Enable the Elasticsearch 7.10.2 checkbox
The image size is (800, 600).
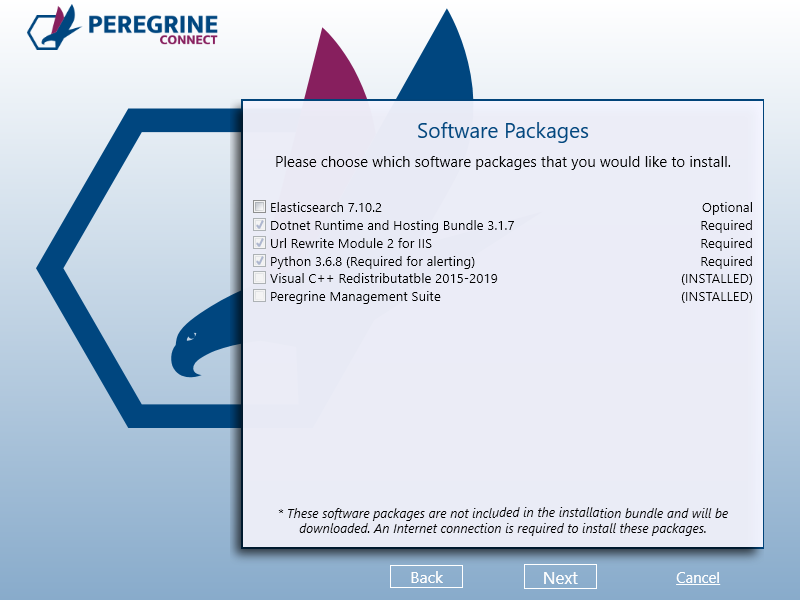[x=259, y=207]
